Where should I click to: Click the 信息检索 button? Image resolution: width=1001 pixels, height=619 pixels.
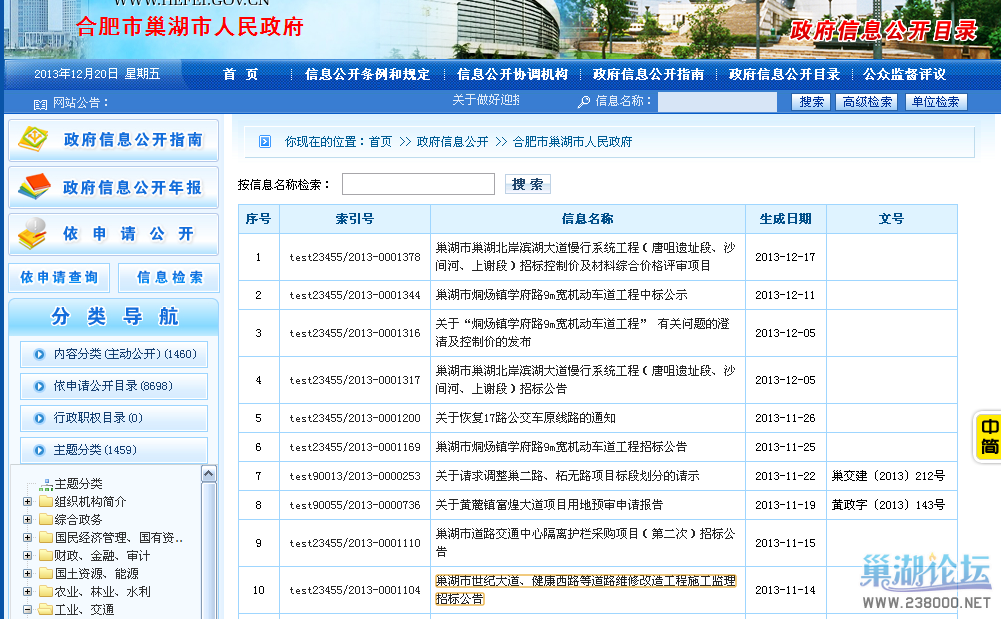click(169, 278)
